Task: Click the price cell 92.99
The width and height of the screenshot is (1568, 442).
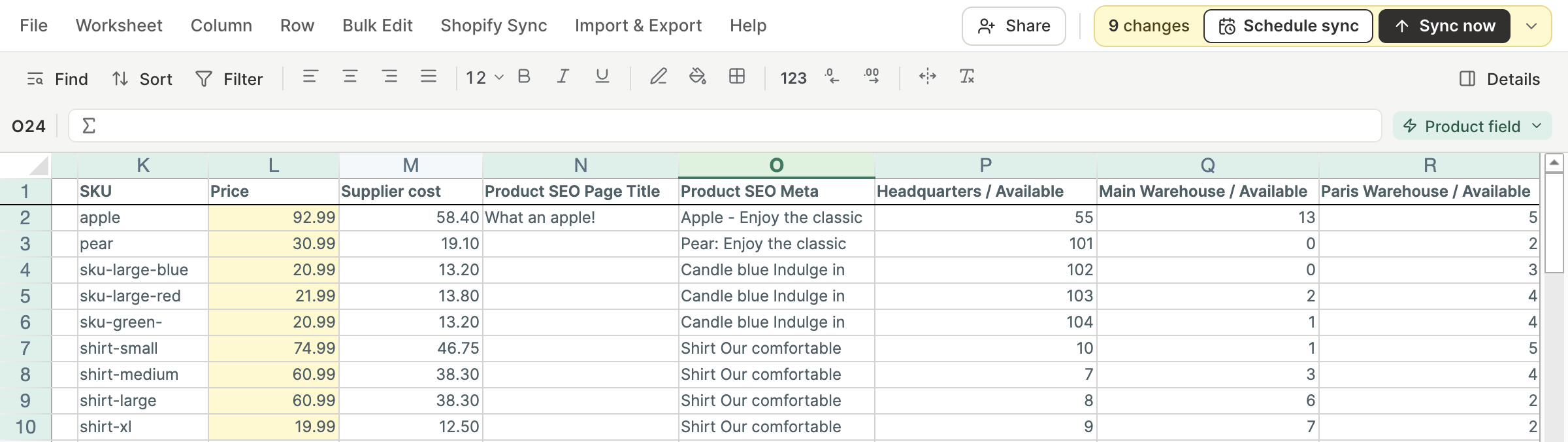Action: point(274,218)
